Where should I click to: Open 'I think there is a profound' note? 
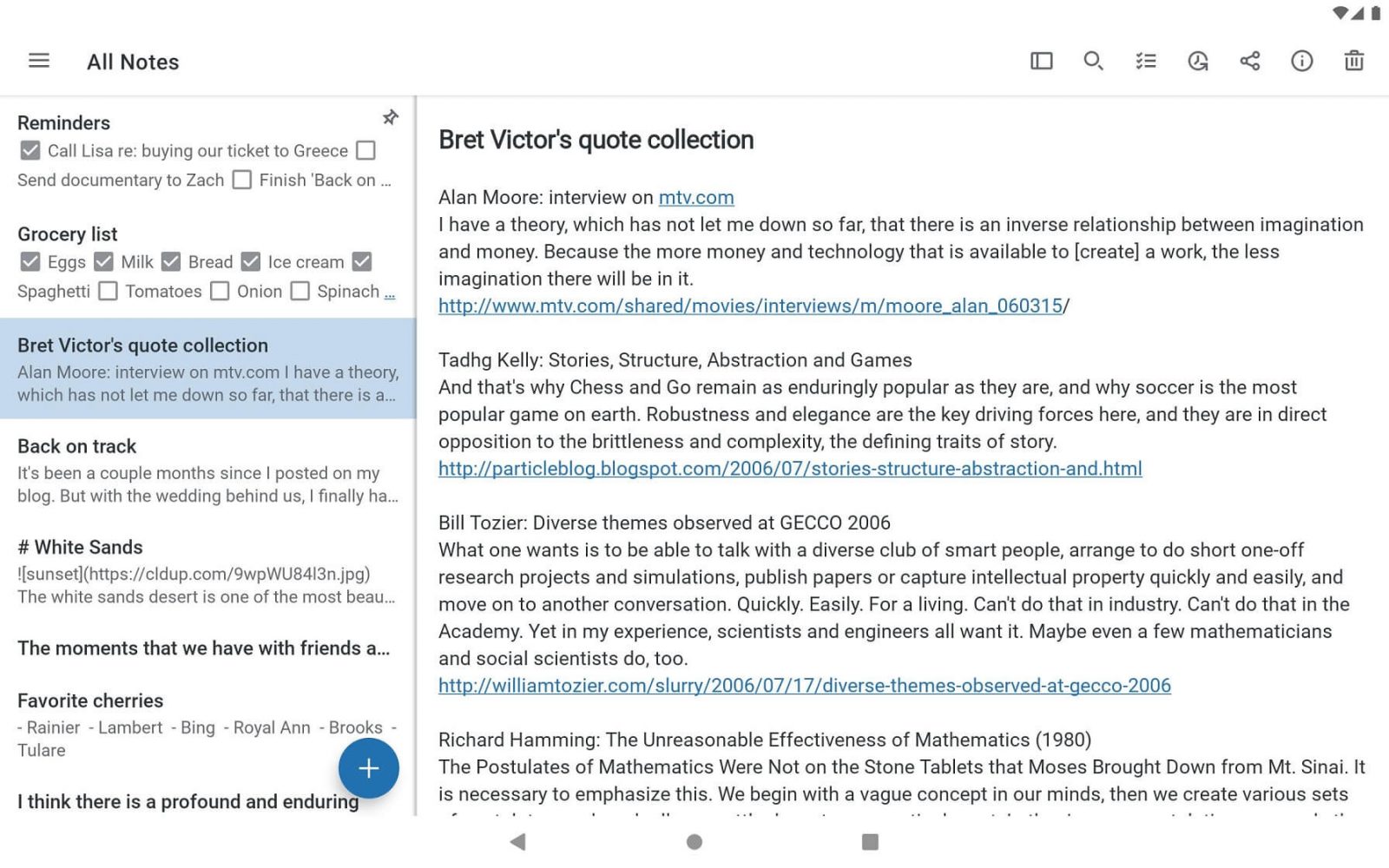pos(188,801)
